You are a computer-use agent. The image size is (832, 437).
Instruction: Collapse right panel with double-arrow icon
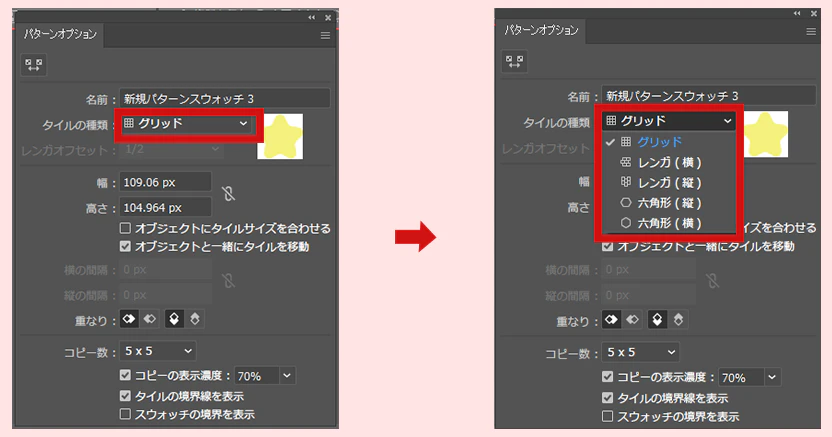(x=797, y=13)
